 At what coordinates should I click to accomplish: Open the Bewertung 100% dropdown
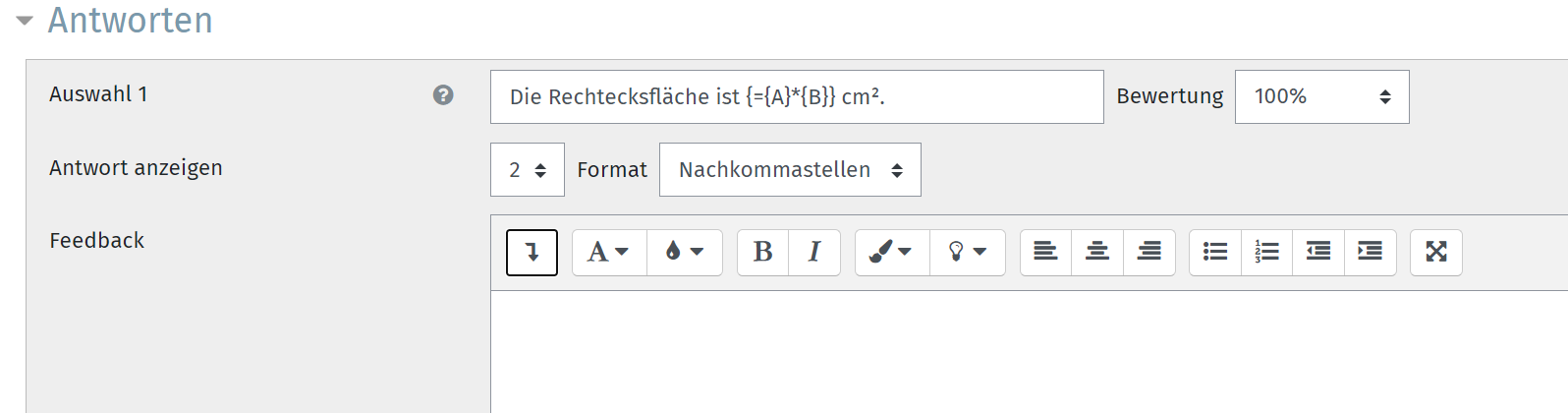point(1321,96)
